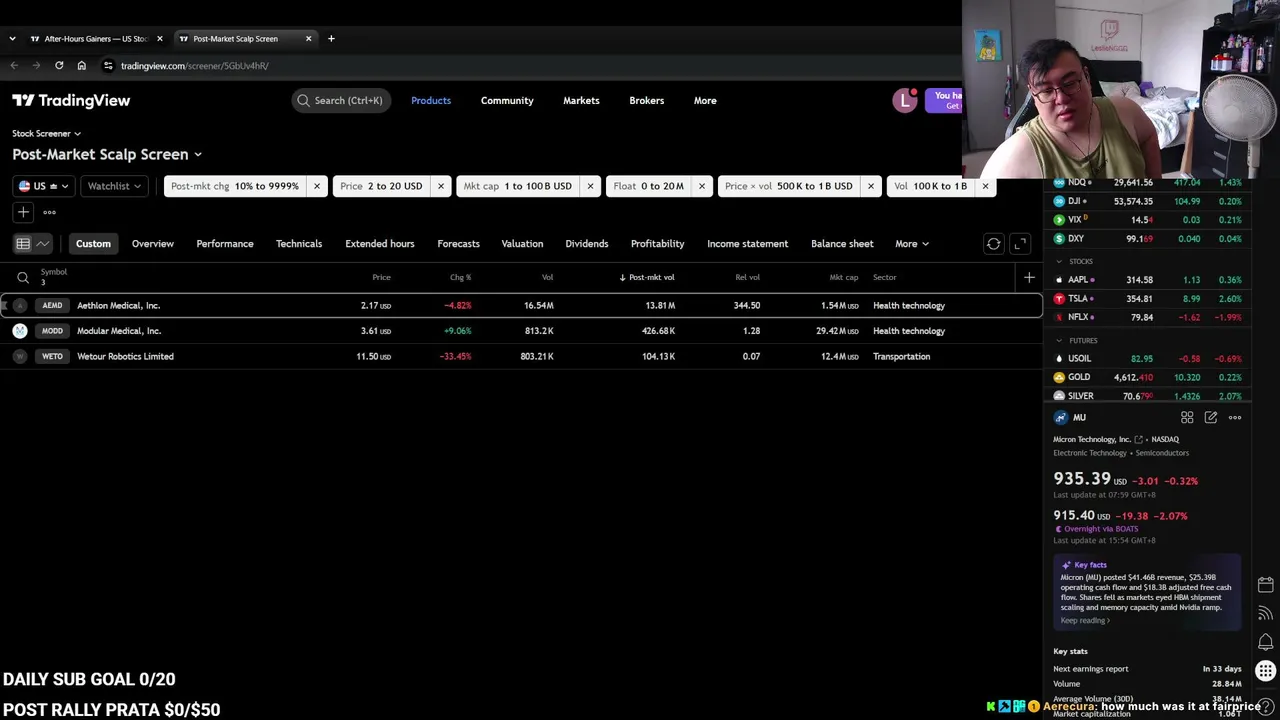The height and width of the screenshot is (720, 1280).
Task: Open the More column sets dropdown
Action: 912,244
